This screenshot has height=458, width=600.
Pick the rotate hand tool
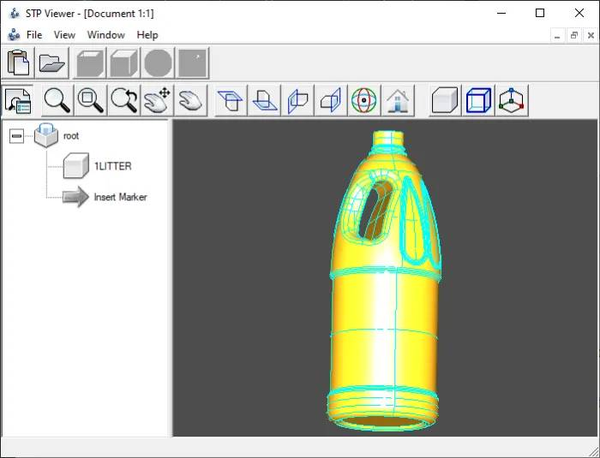point(191,101)
